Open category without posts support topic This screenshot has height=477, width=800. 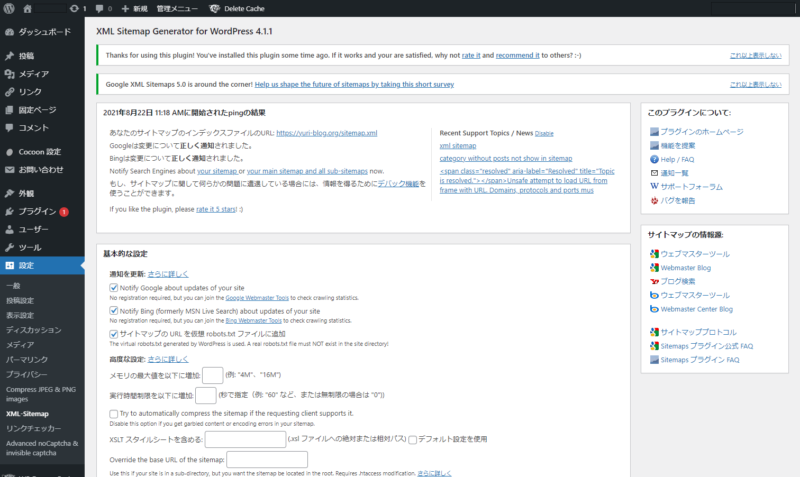(506, 158)
